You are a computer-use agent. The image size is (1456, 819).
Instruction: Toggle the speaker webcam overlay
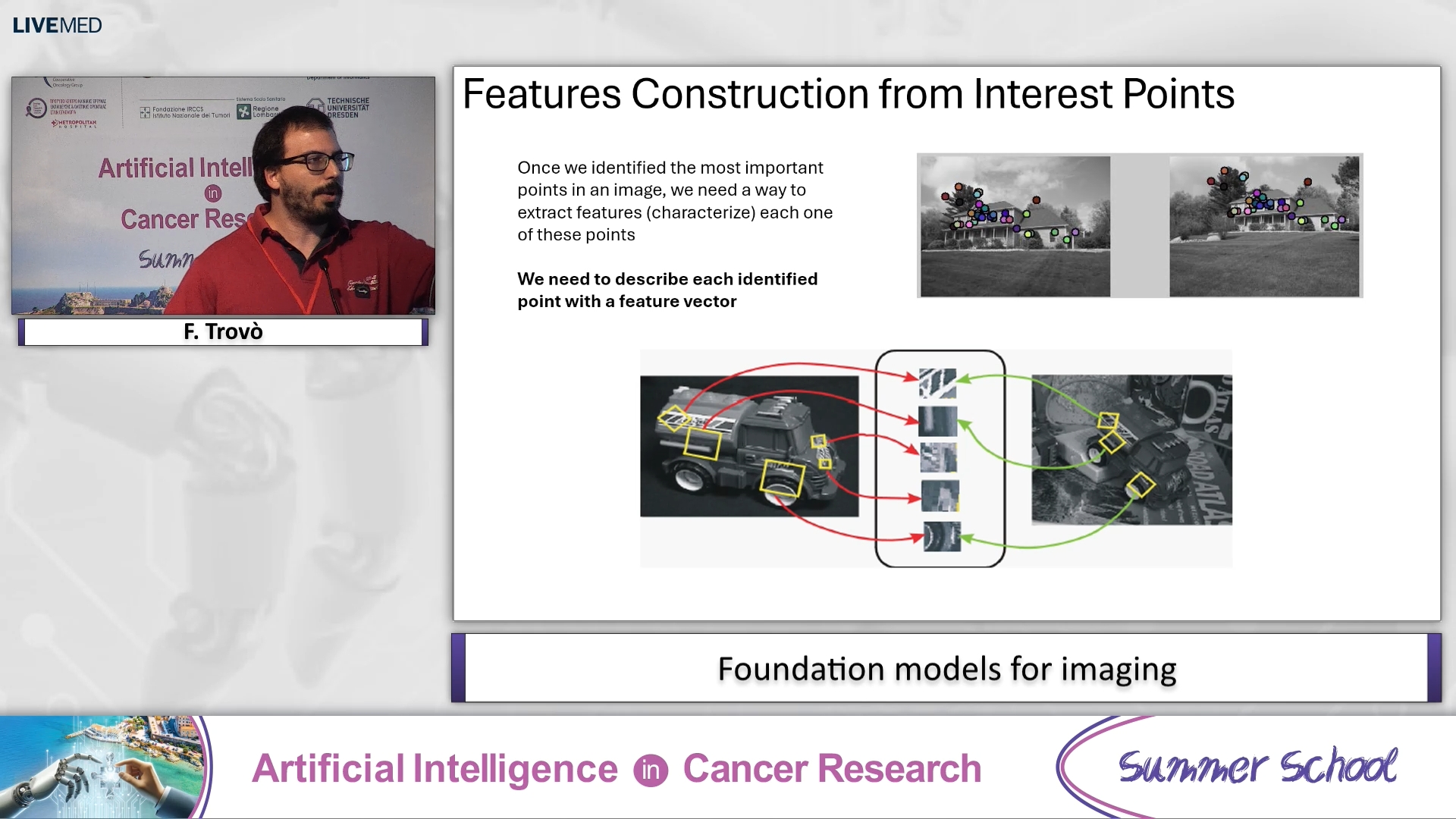click(222, 195)
